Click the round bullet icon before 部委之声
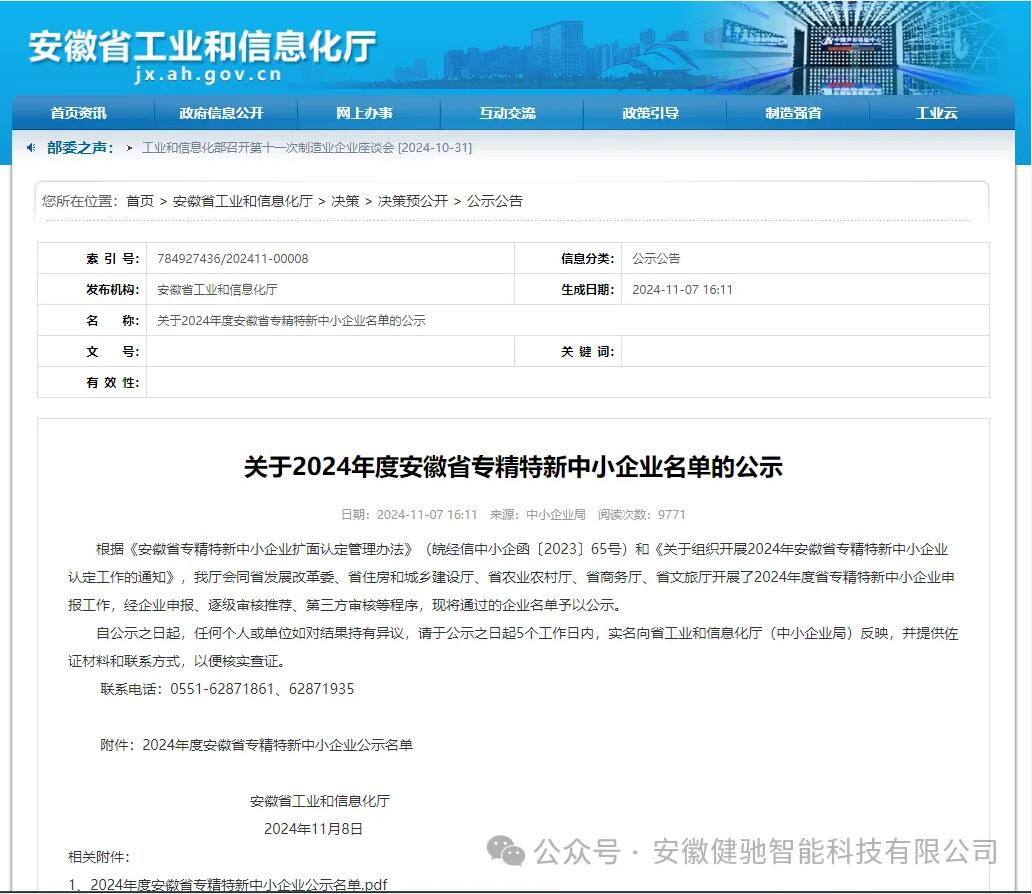The image size is (1032, 894). (30, 148)
